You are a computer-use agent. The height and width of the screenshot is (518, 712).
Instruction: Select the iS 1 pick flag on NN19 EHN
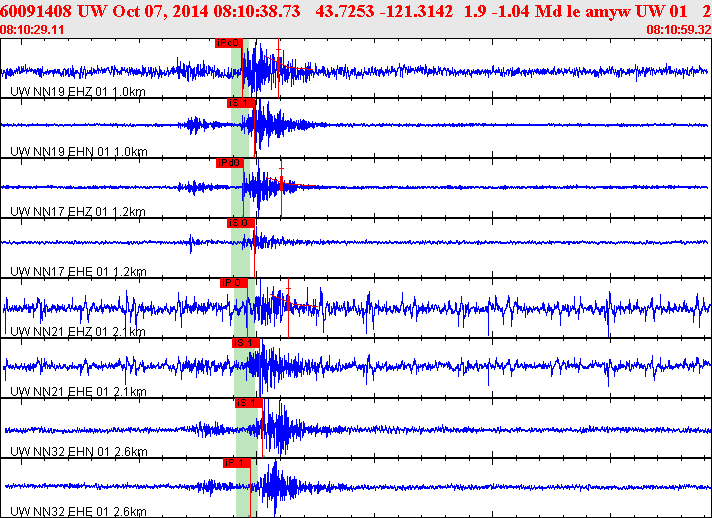coord(241,103)
